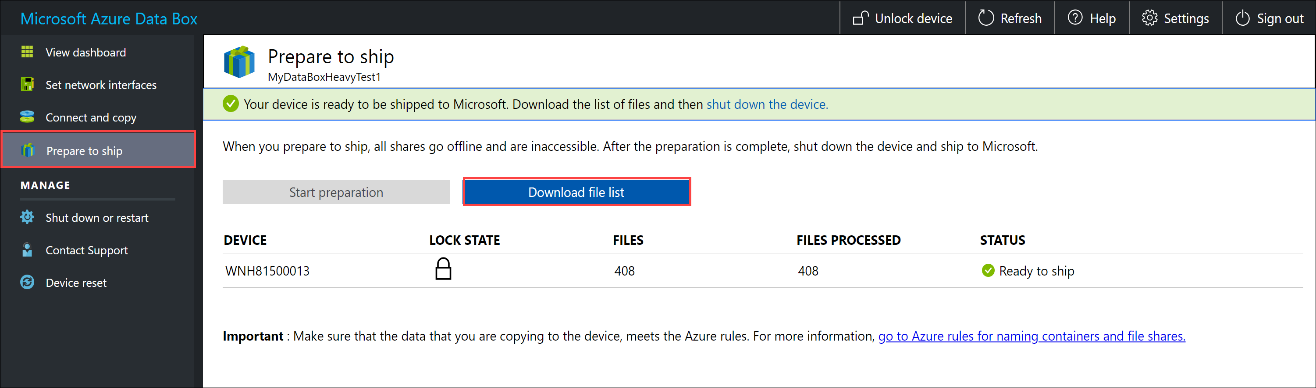Click the STATUS column header
1316x388 pixels.
click(x=1003, y=240)
